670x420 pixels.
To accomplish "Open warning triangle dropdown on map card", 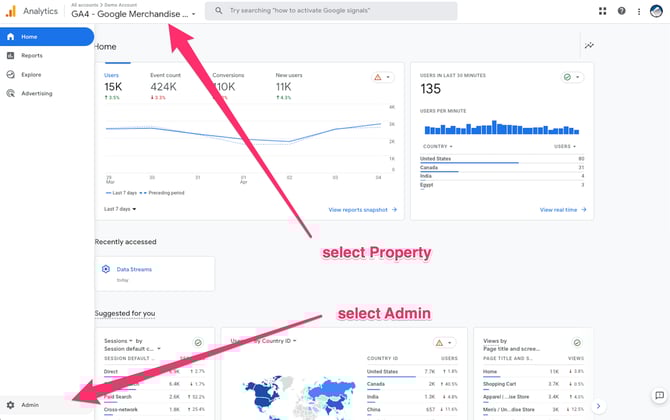I will (x=444, y=343).
